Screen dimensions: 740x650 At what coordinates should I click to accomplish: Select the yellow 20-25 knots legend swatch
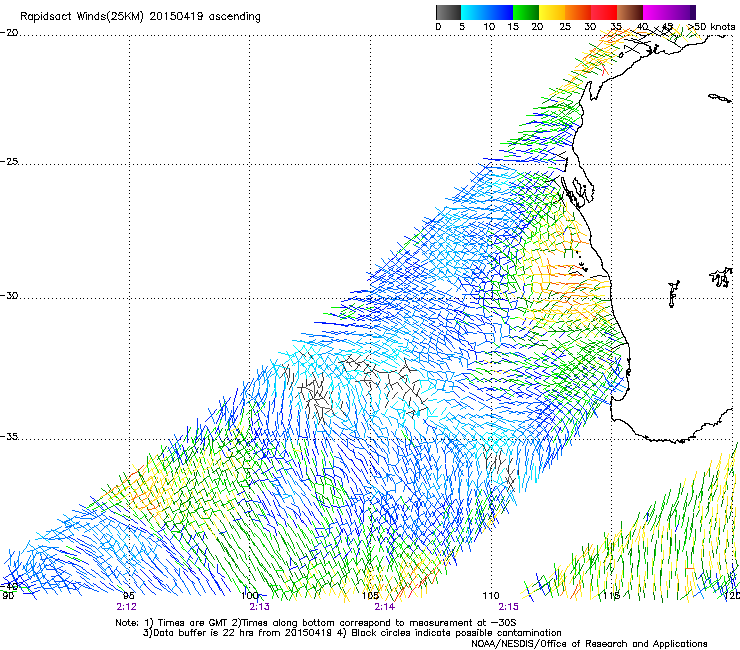[552, 12]
